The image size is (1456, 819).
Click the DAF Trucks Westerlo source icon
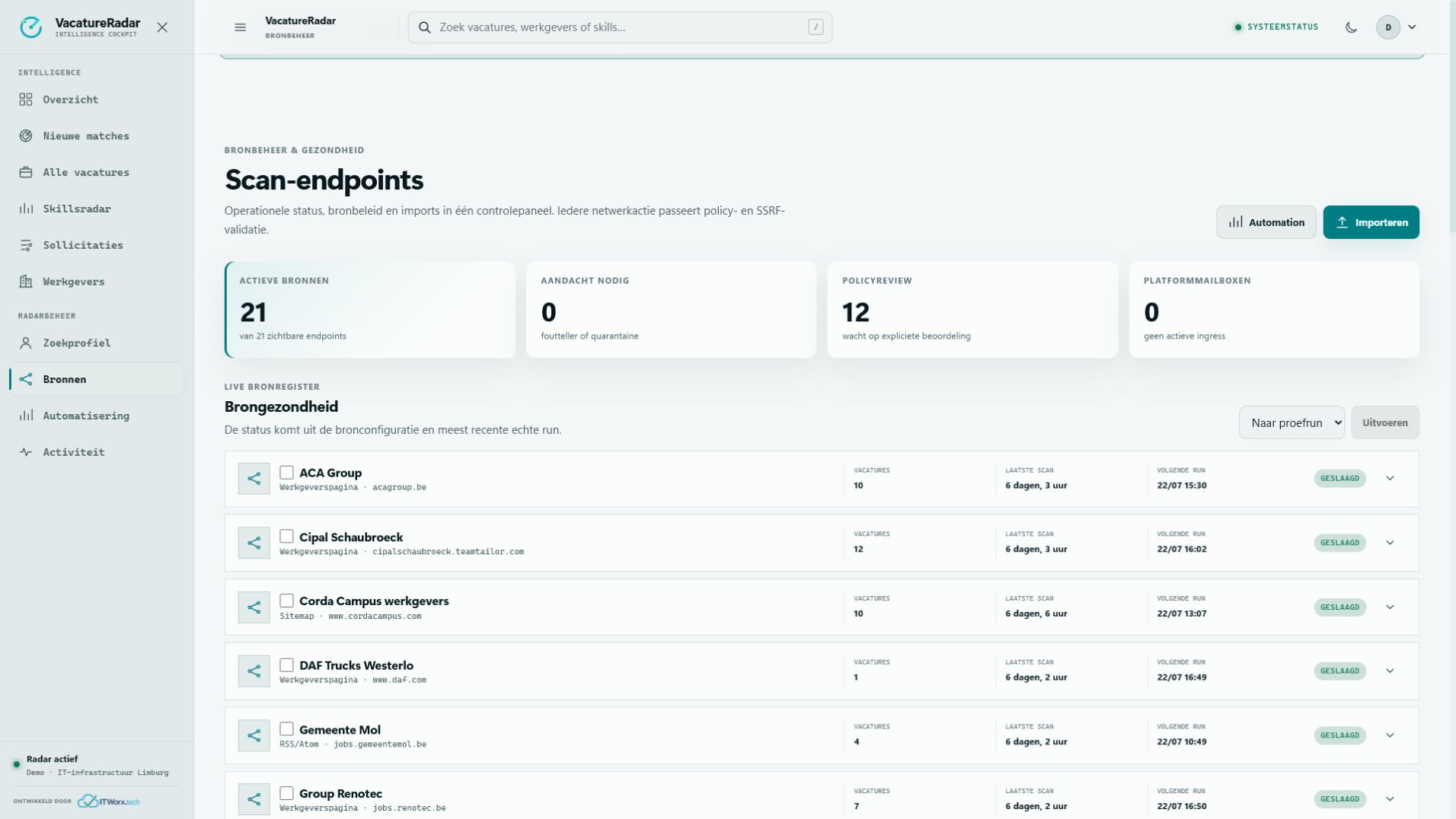pyautogui.click(x=254, y=671)
